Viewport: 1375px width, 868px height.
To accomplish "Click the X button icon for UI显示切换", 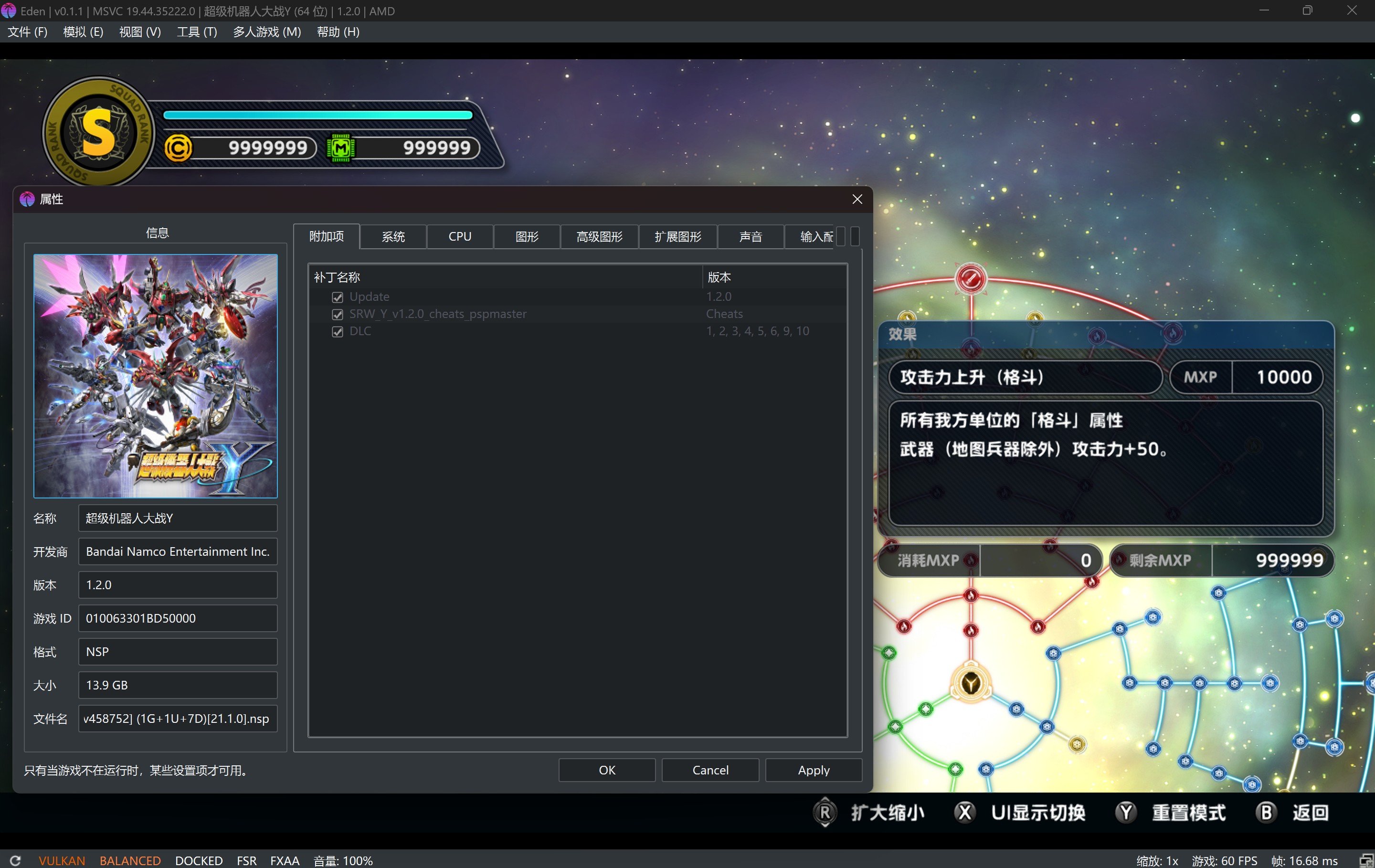I will point(964,812).
